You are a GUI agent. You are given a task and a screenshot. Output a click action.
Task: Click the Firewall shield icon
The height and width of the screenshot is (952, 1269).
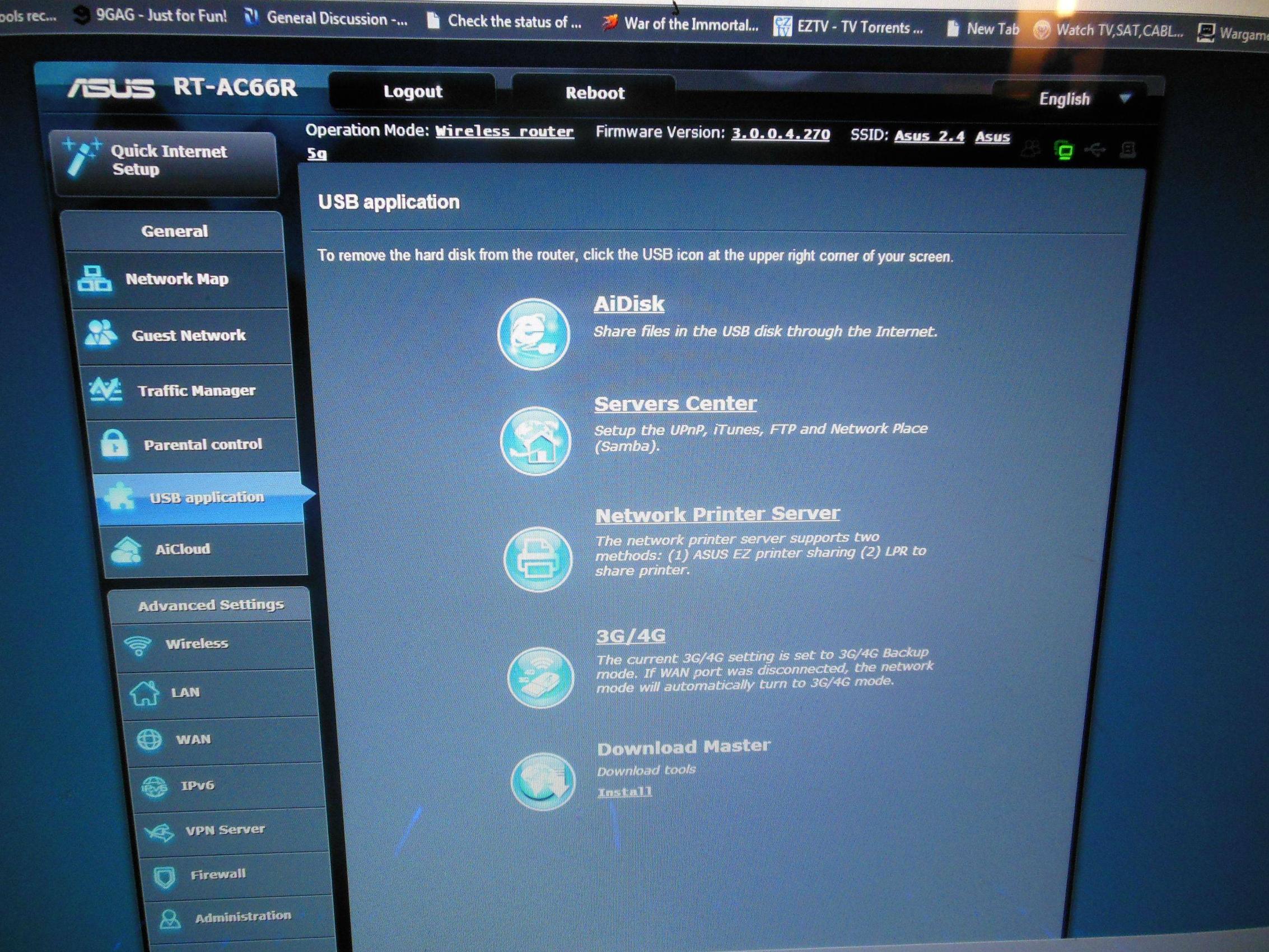pyautogui.click(x=165, y=877)
